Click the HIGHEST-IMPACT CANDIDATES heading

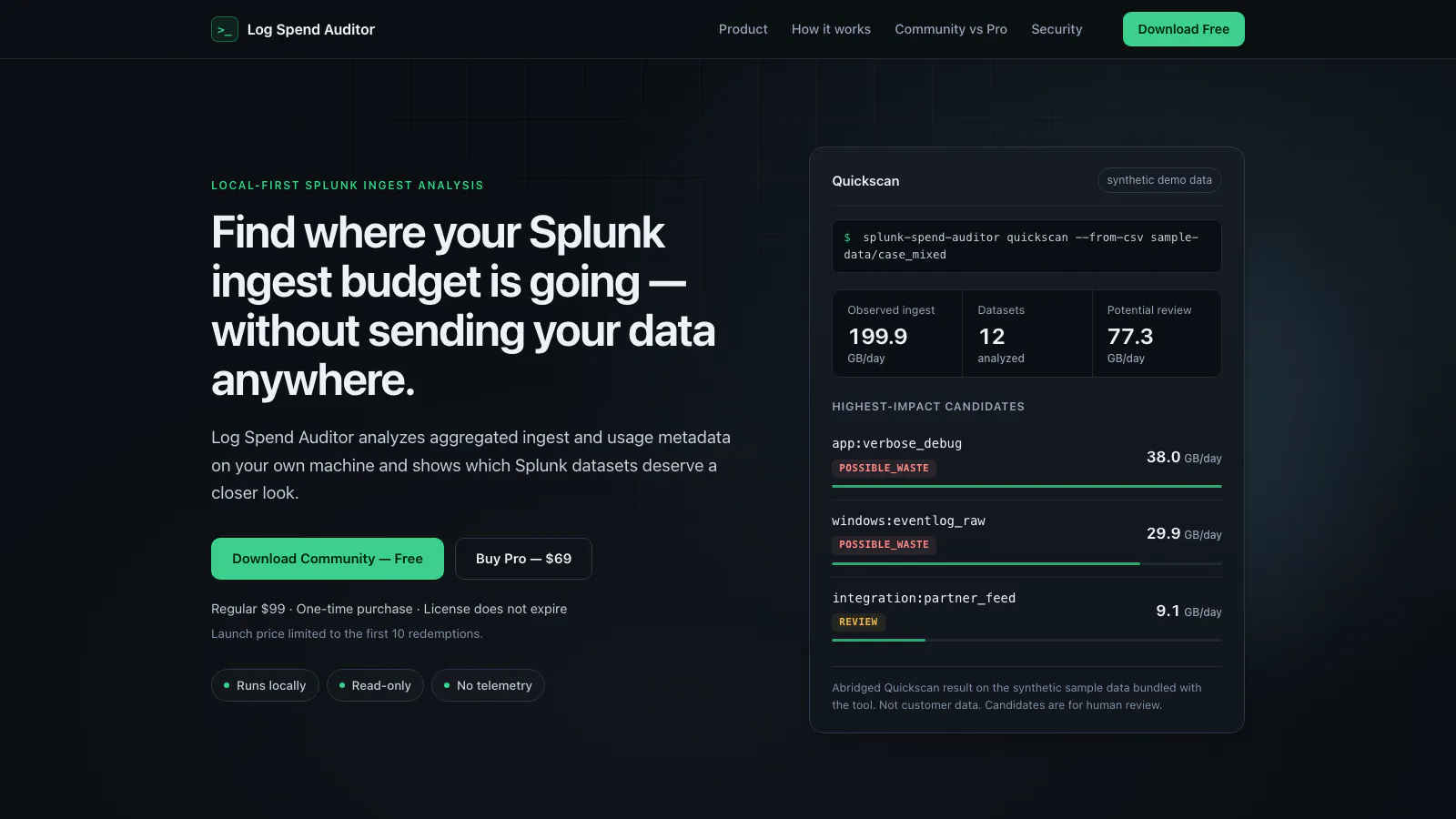coord(928,407)
